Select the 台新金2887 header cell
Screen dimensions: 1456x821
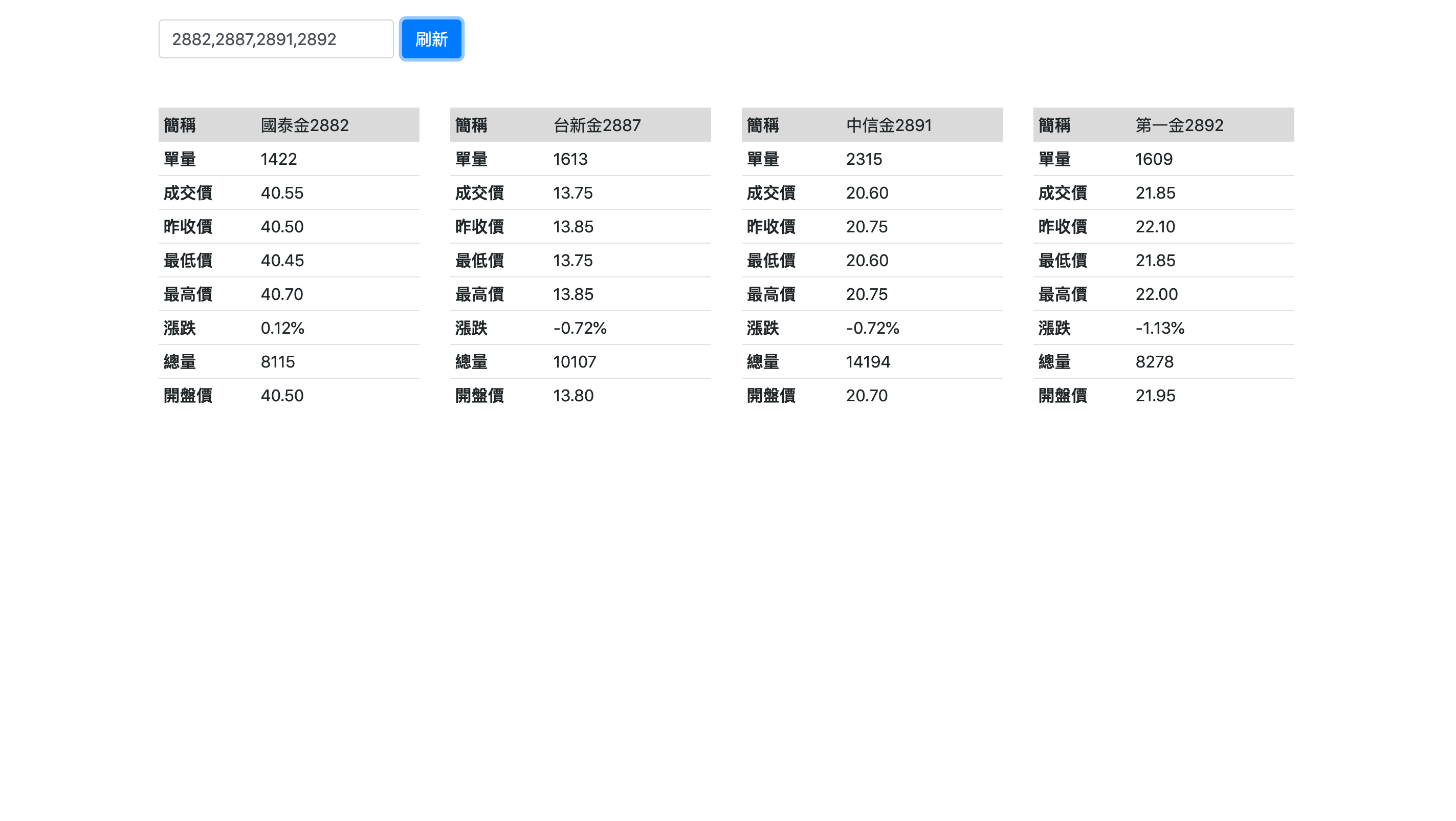[x=597, y=125]
